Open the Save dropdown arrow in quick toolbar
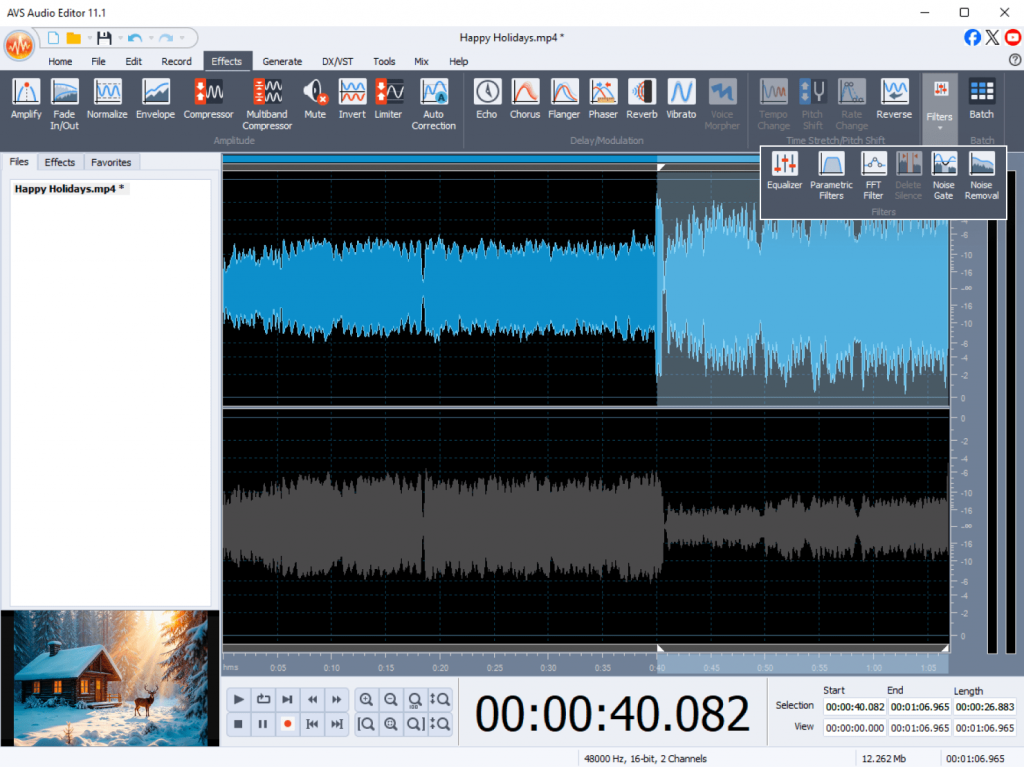The height and width of the screenshot is (767, 1024). tap(118, 38)
